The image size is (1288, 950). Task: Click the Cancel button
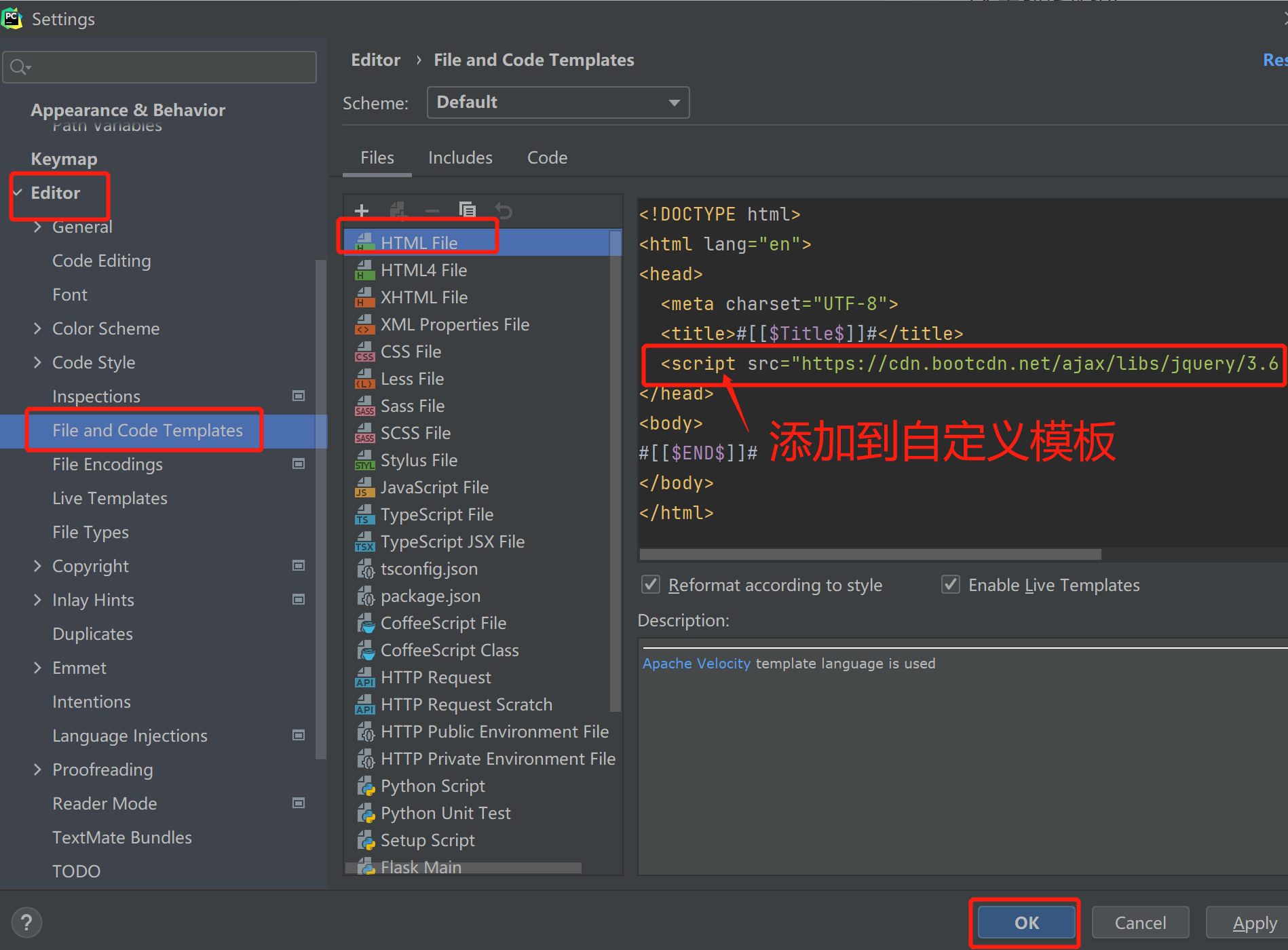pyautogui.click(x=1140, y=923)
